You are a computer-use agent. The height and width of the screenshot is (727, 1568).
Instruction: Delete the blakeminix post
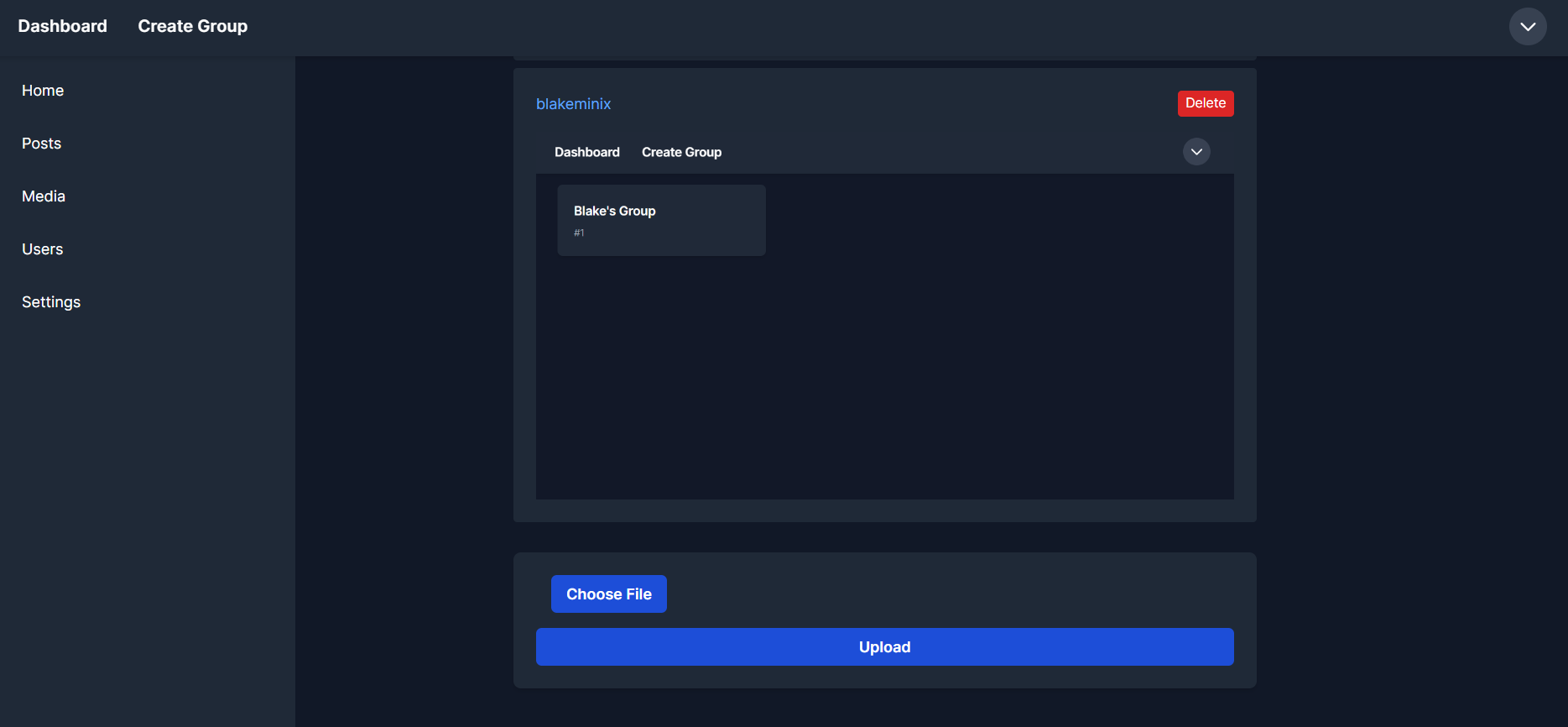(x=1205, y=103)
